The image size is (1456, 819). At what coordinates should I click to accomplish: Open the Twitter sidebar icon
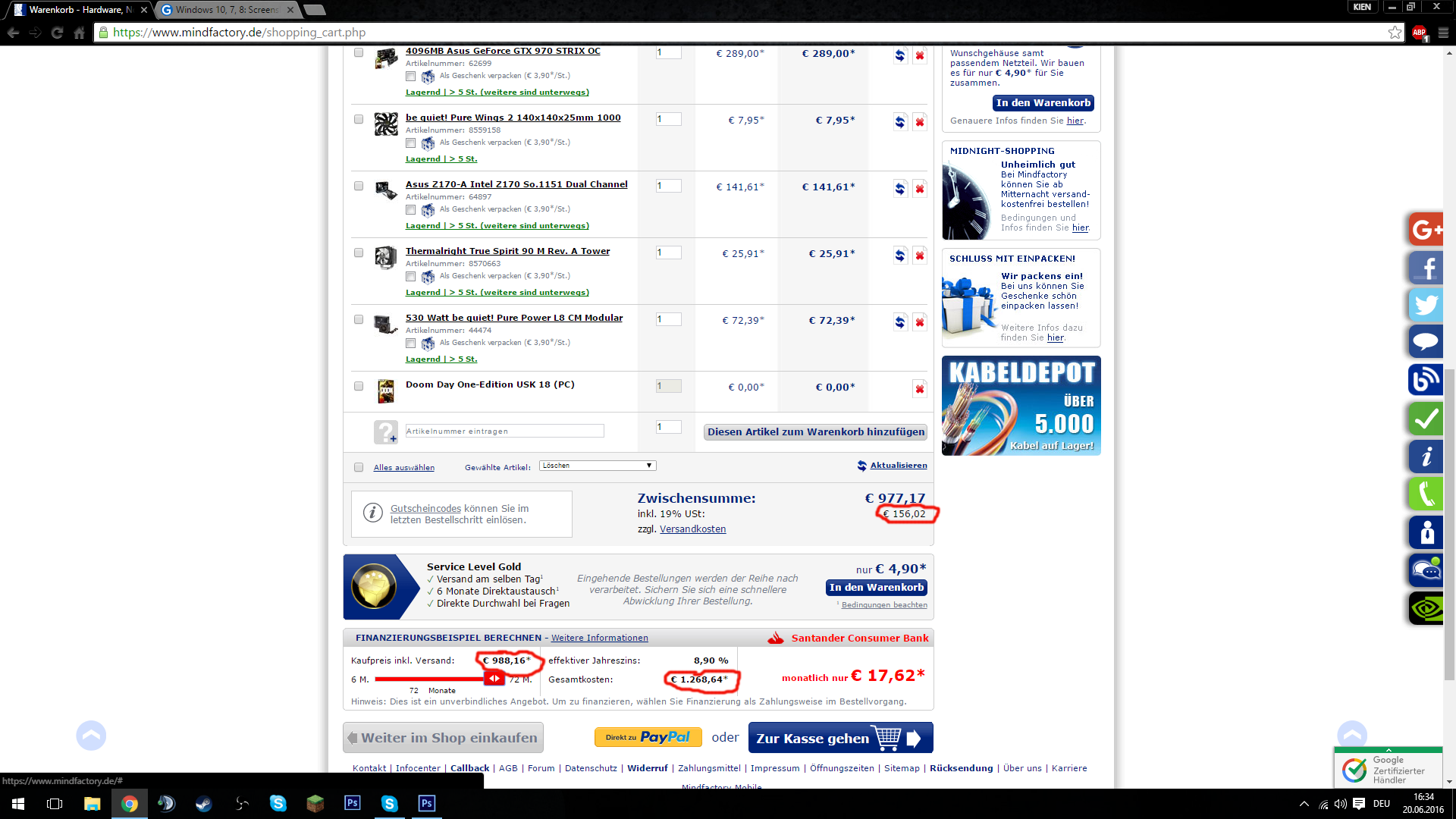(1426, 305)
